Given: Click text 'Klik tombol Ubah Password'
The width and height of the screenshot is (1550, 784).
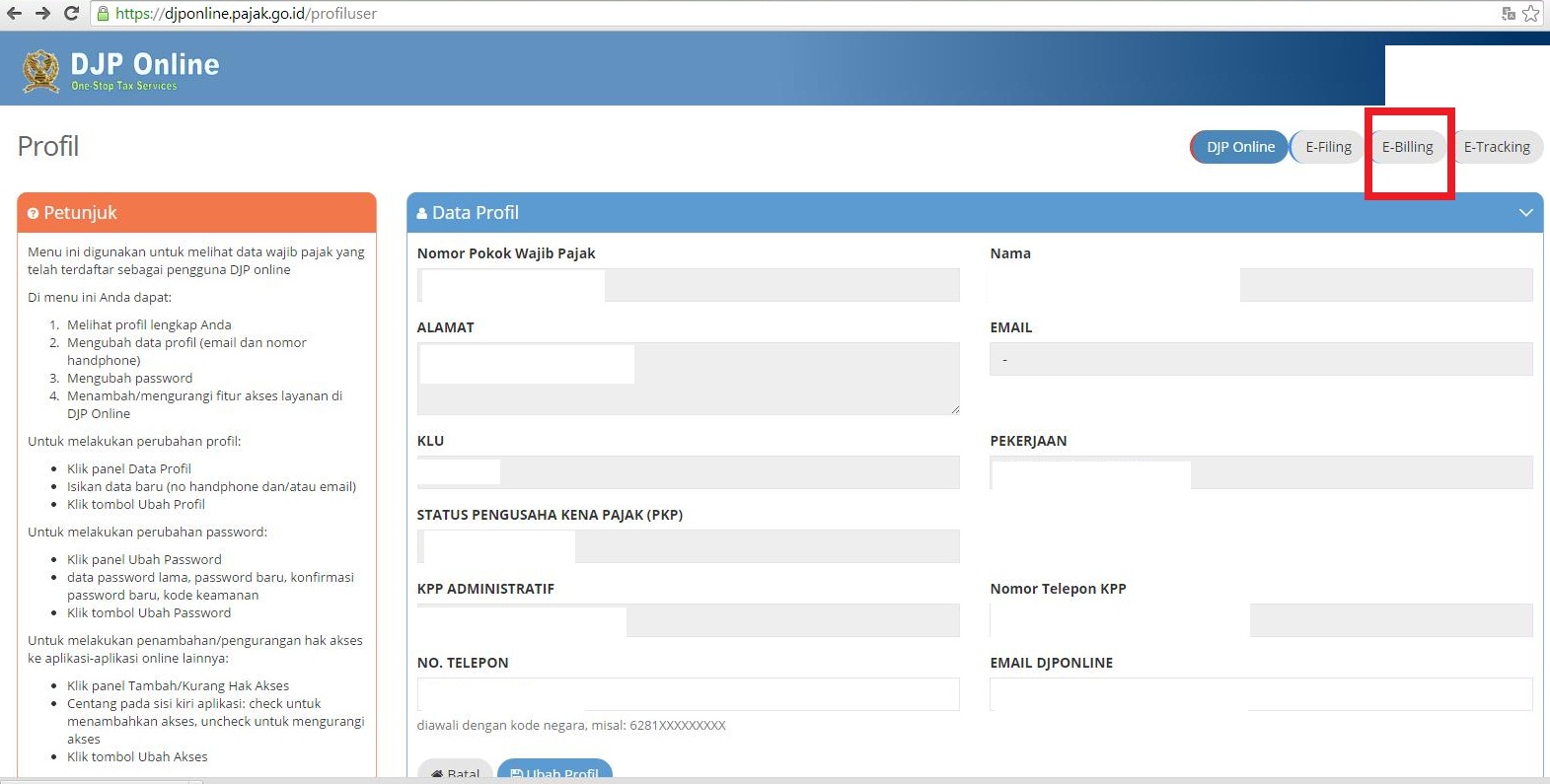Looking at the screenshot, I should pyautogui.click(x=149, y=612).
